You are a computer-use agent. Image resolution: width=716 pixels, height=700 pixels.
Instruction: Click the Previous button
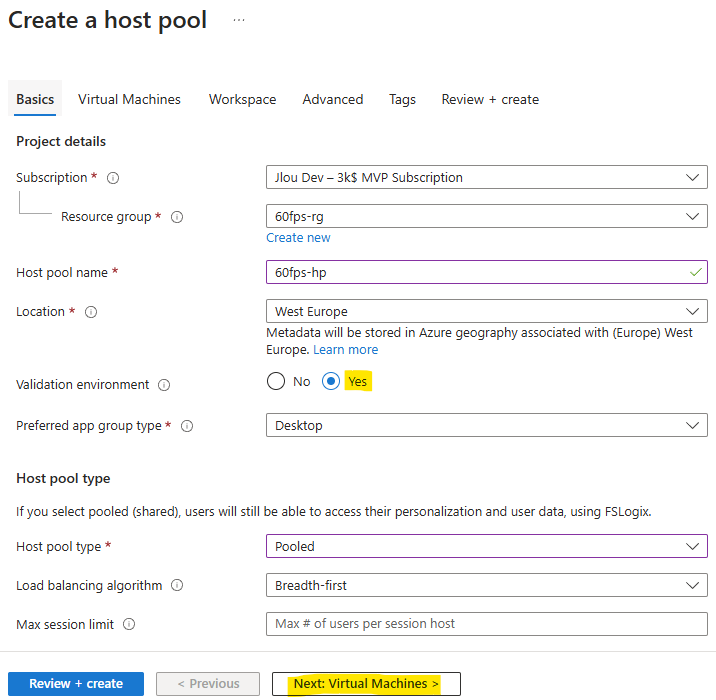coord(208,684)
